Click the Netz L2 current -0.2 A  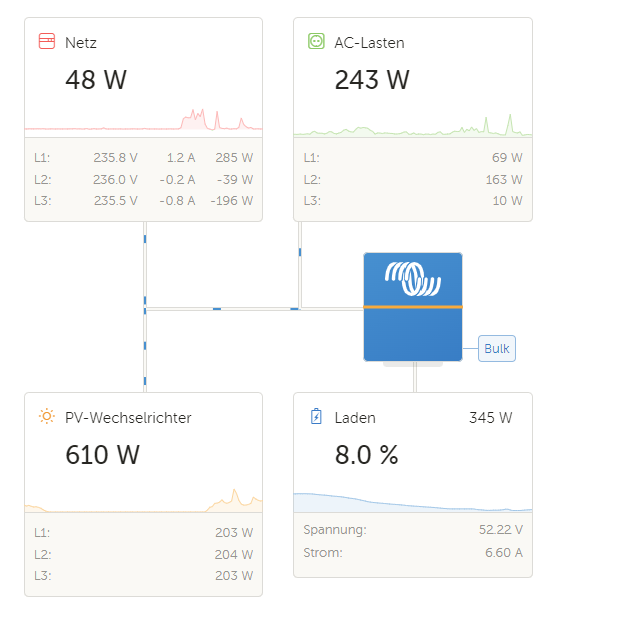177,179
